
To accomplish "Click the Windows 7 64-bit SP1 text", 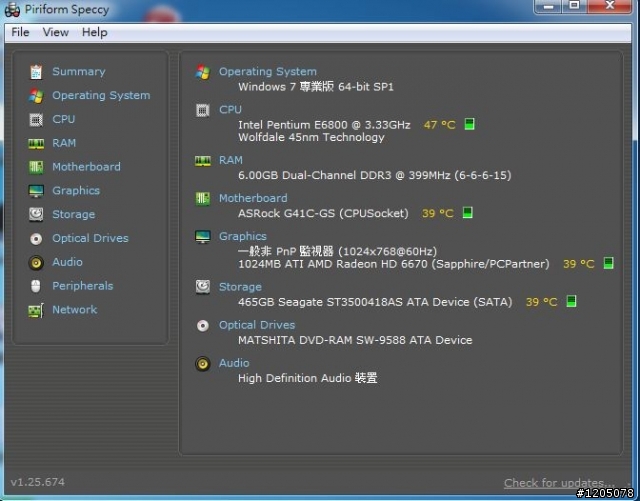I will [316, 87].
